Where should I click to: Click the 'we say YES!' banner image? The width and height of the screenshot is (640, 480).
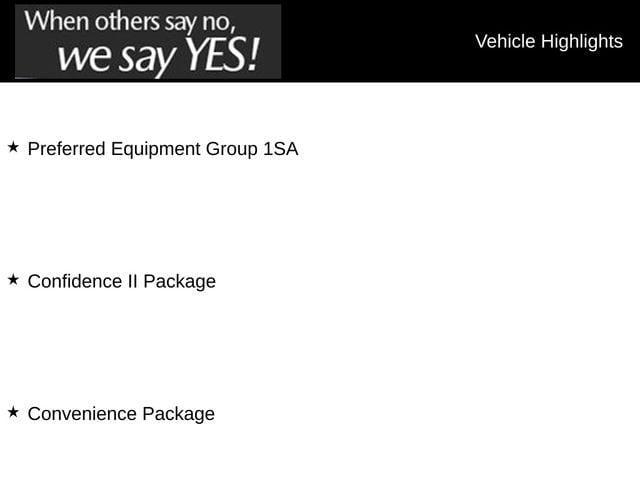[148, 41]
